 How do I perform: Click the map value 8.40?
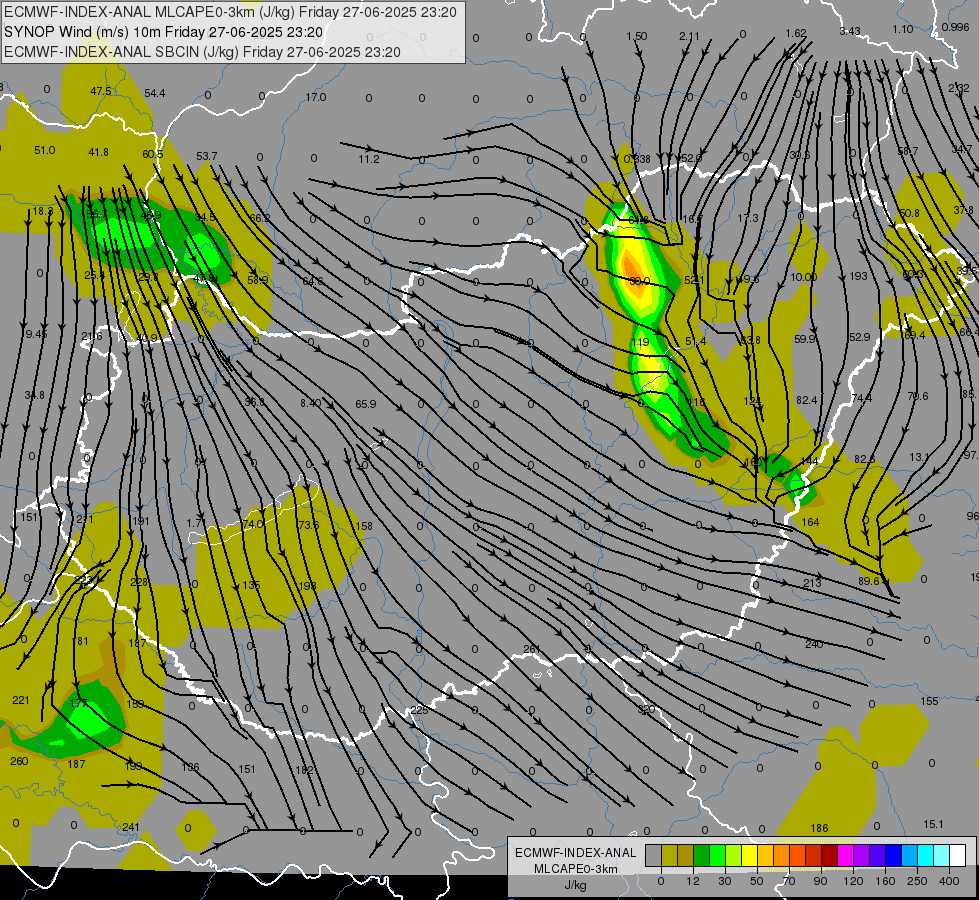tap(311, 403)
